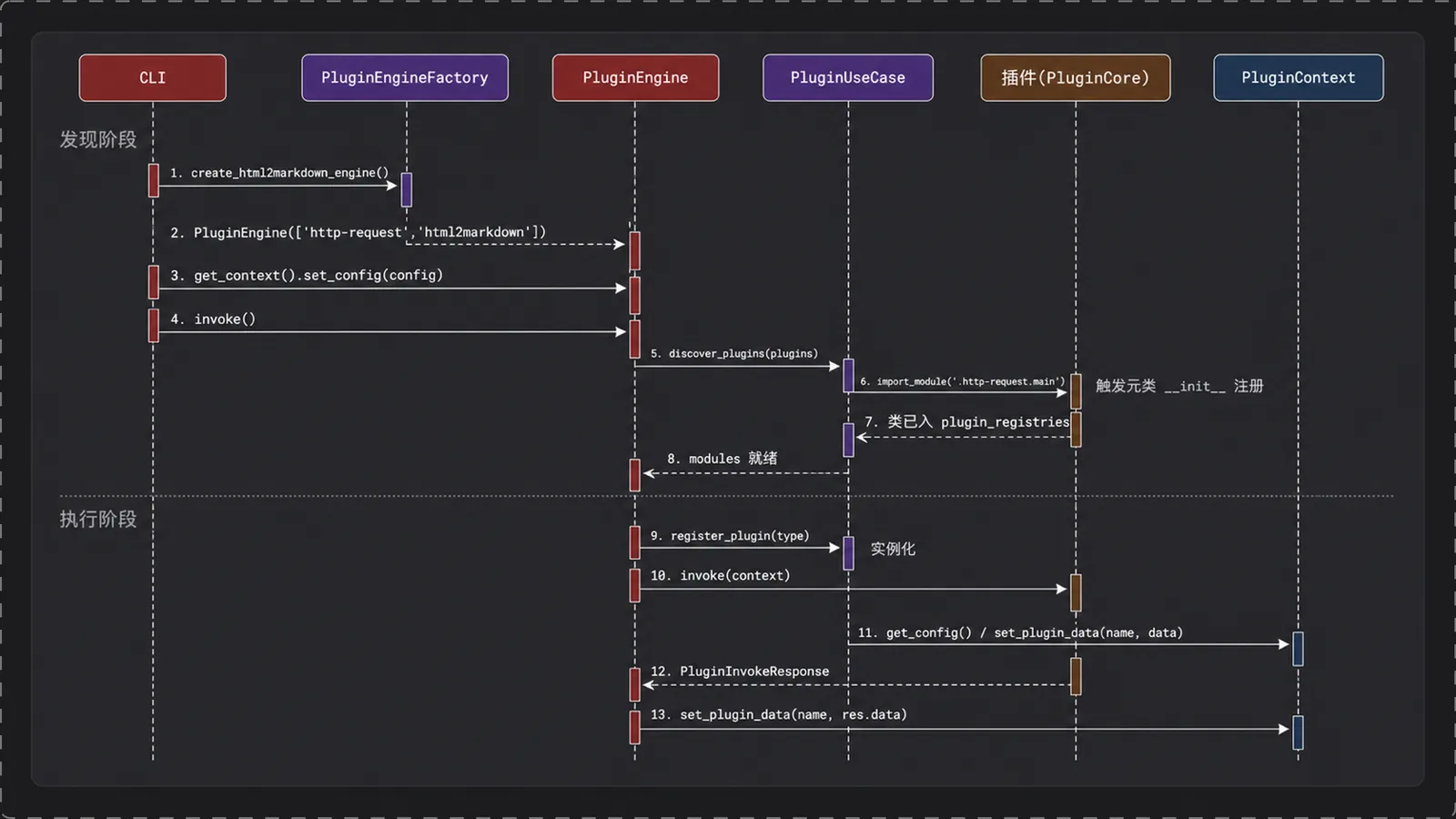Click the PluginEngine participant header

pos(635,77)
